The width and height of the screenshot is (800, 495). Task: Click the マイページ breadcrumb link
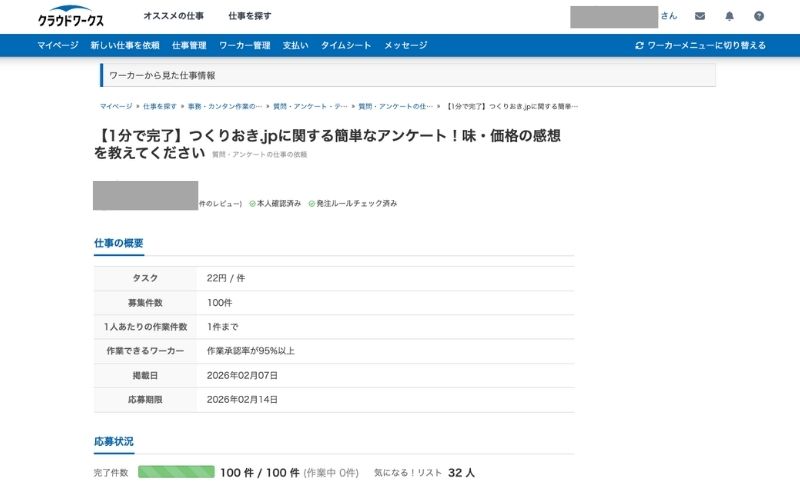coord(116,106)
